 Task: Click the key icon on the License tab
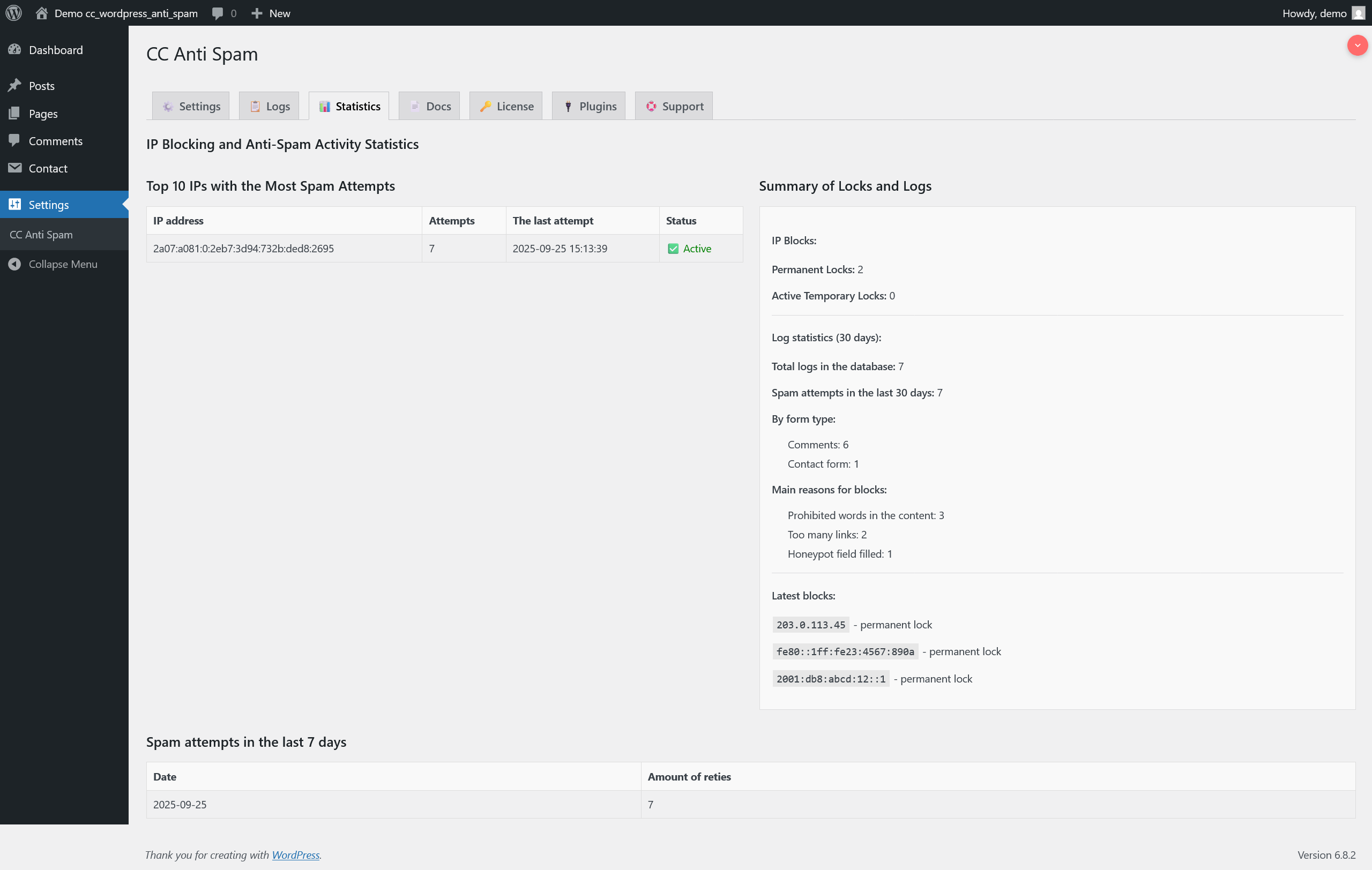[486, 106]
